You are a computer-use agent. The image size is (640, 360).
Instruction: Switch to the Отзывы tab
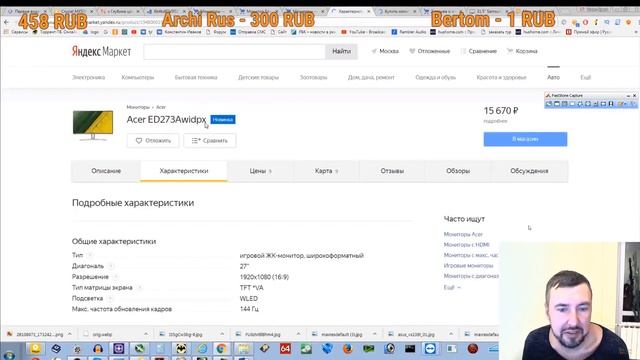point(392,171)
